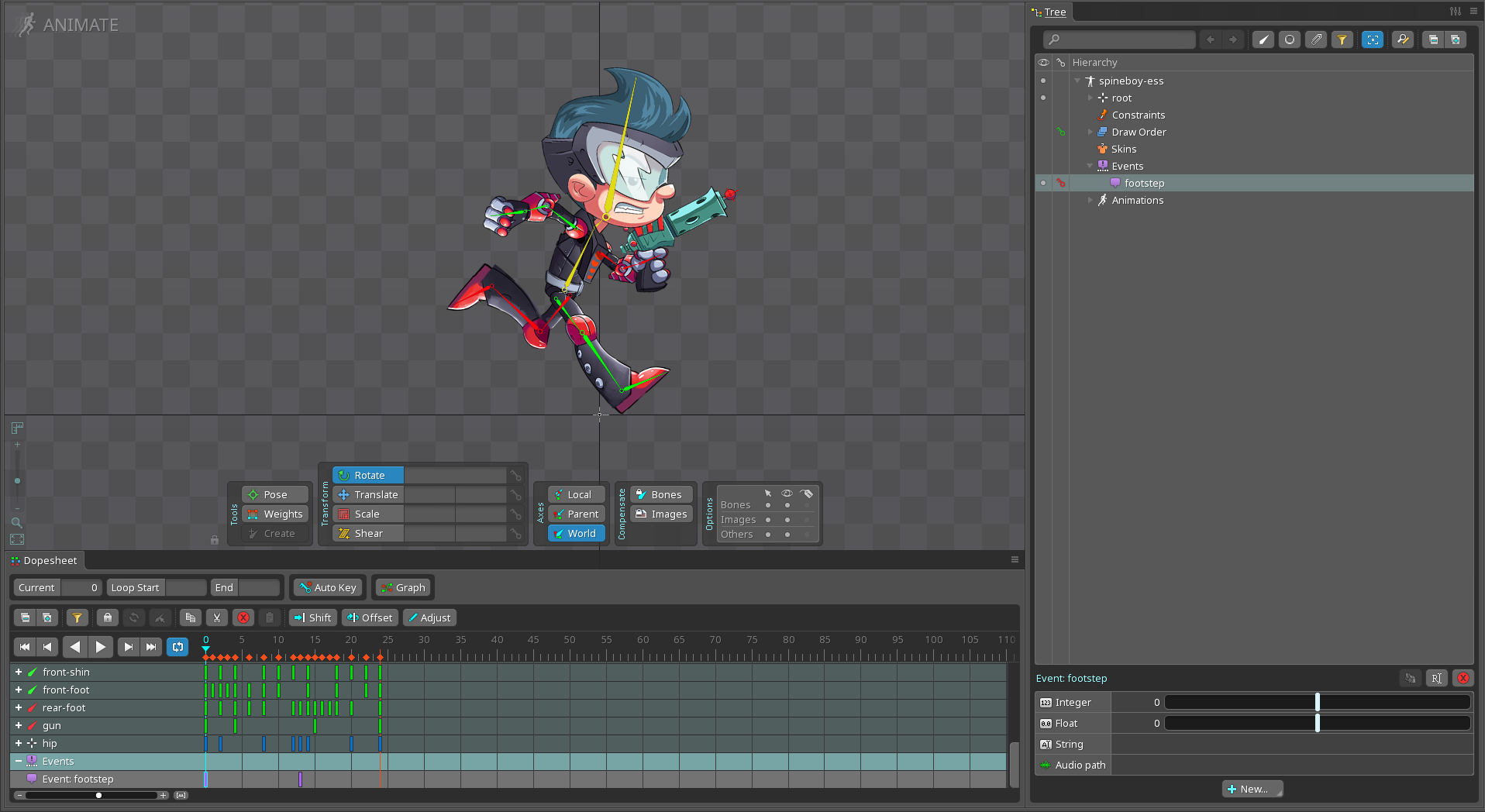Screen dimensions: 1485x812
Task: Expand all nodes in the Tree panel
Action: pos(1456,40)
